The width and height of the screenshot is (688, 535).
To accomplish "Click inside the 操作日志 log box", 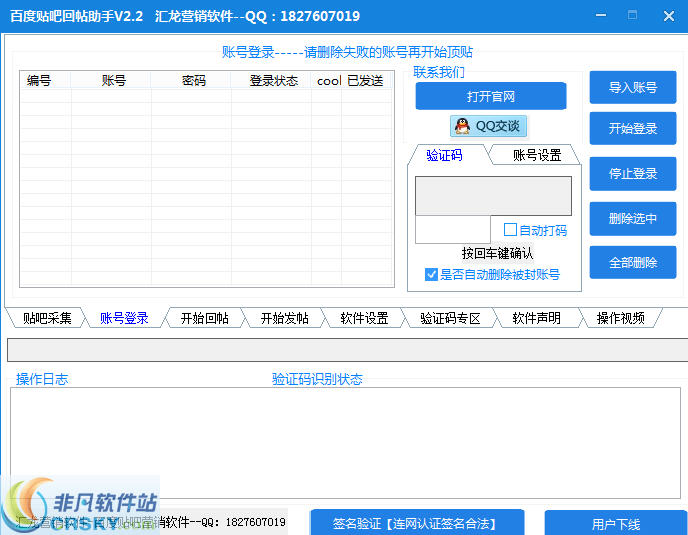I will [345, 443].
